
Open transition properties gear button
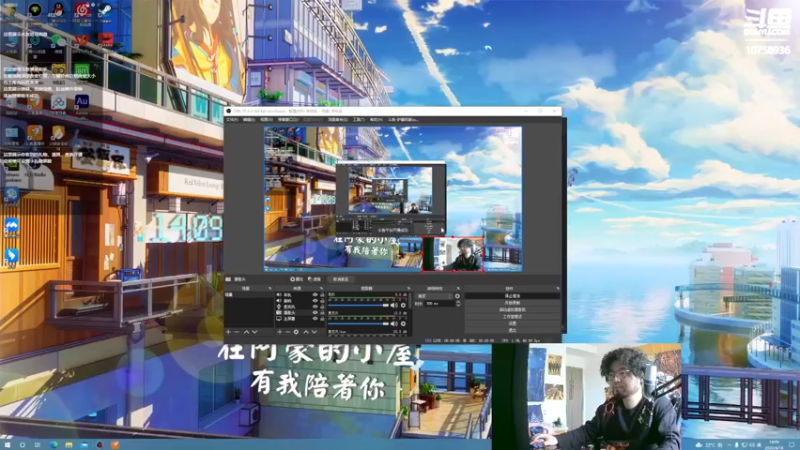point(458,296)
